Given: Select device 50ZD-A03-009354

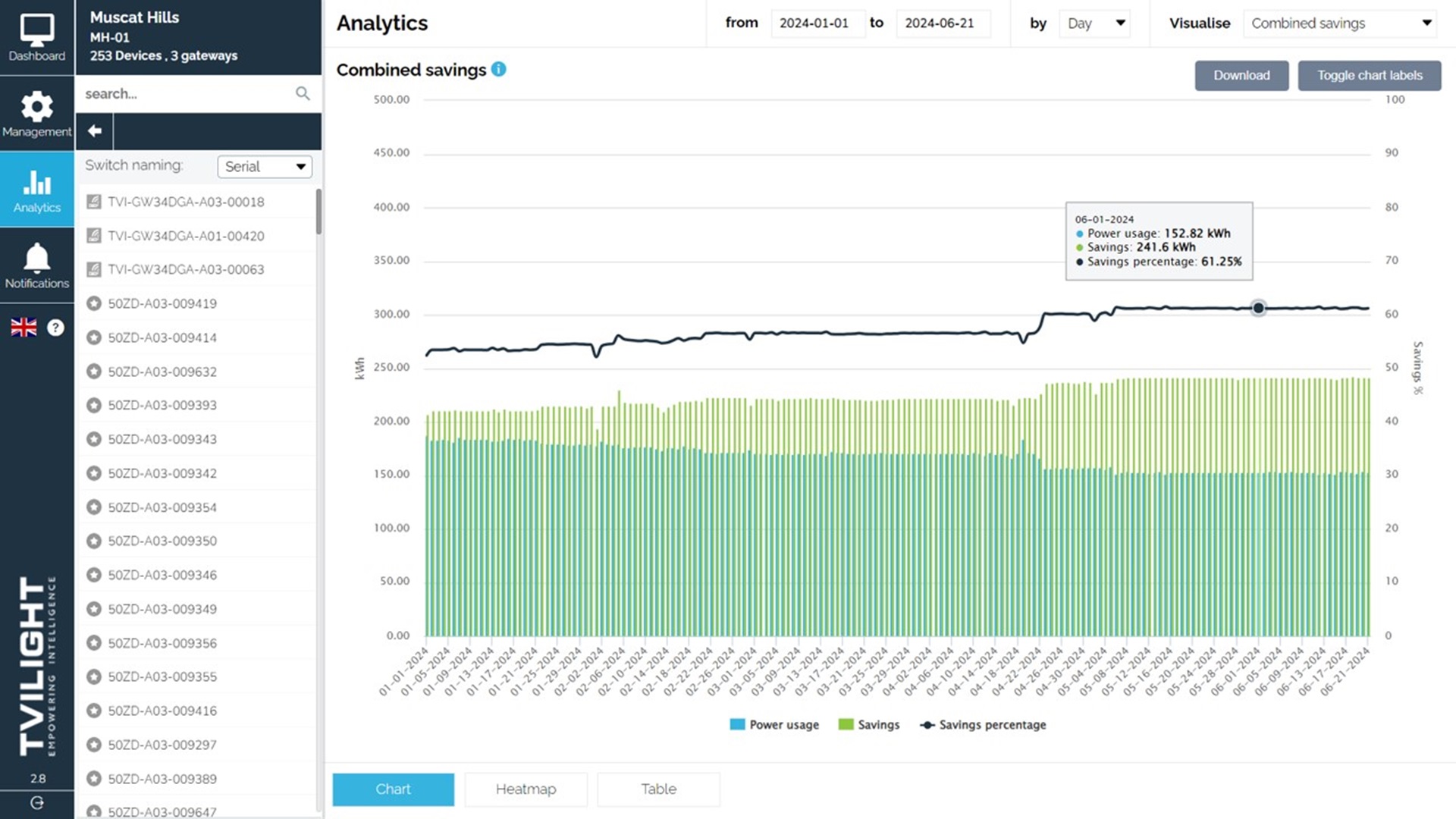Looking at the screenshot, I should pyautogui.click(x=196, y=507).
